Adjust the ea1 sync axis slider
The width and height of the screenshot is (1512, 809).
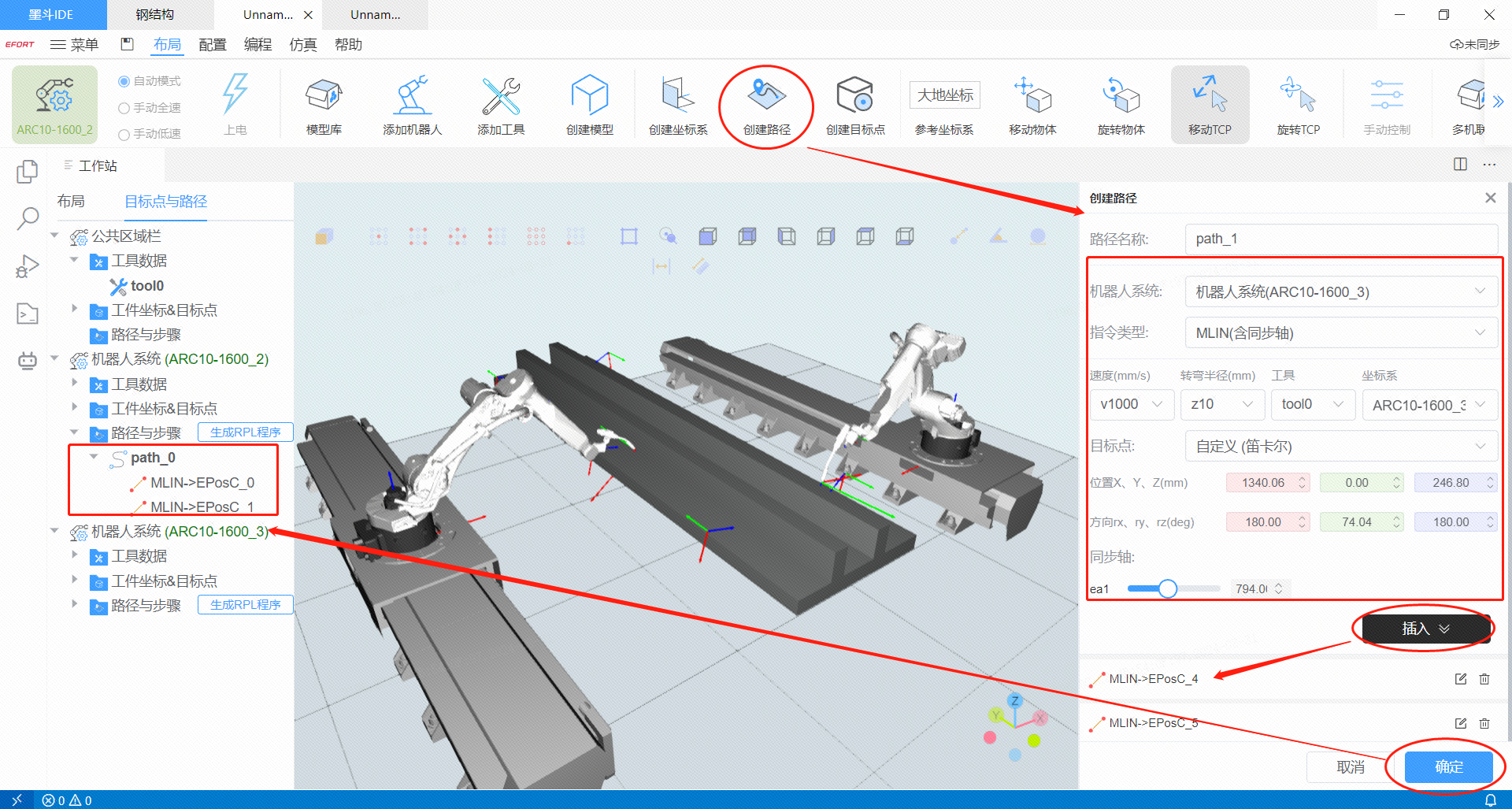pyautogui.click(x=1168, y=588)
